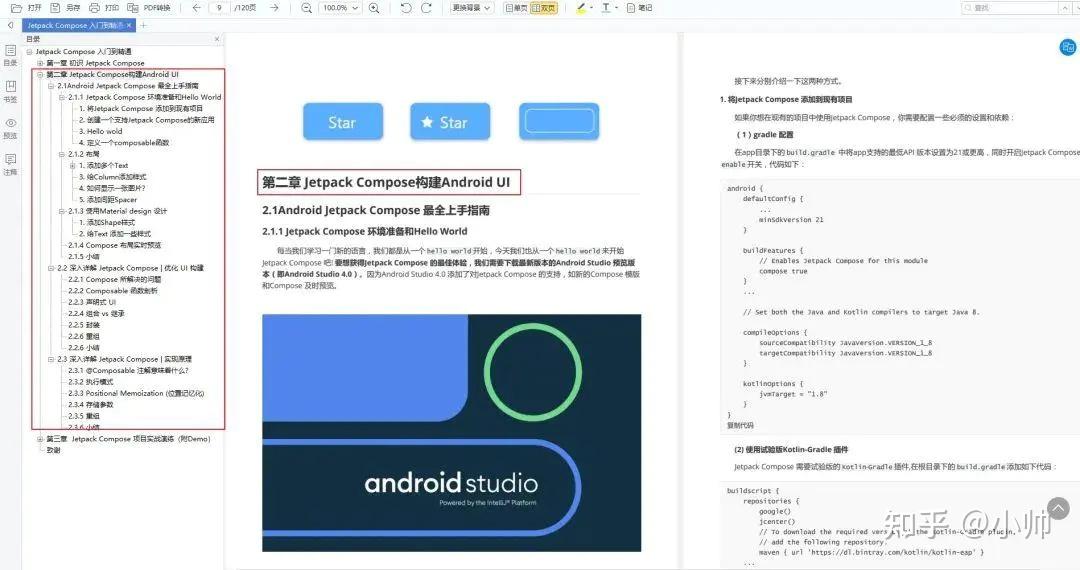The image size is (1080, 570).
Task: Open the underline tool dropdown arrow
Action: (x=616, y=8)
